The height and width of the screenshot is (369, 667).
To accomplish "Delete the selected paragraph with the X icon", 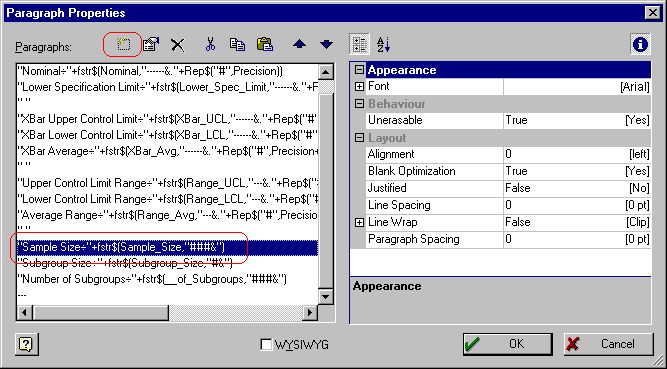I will 178,44.
